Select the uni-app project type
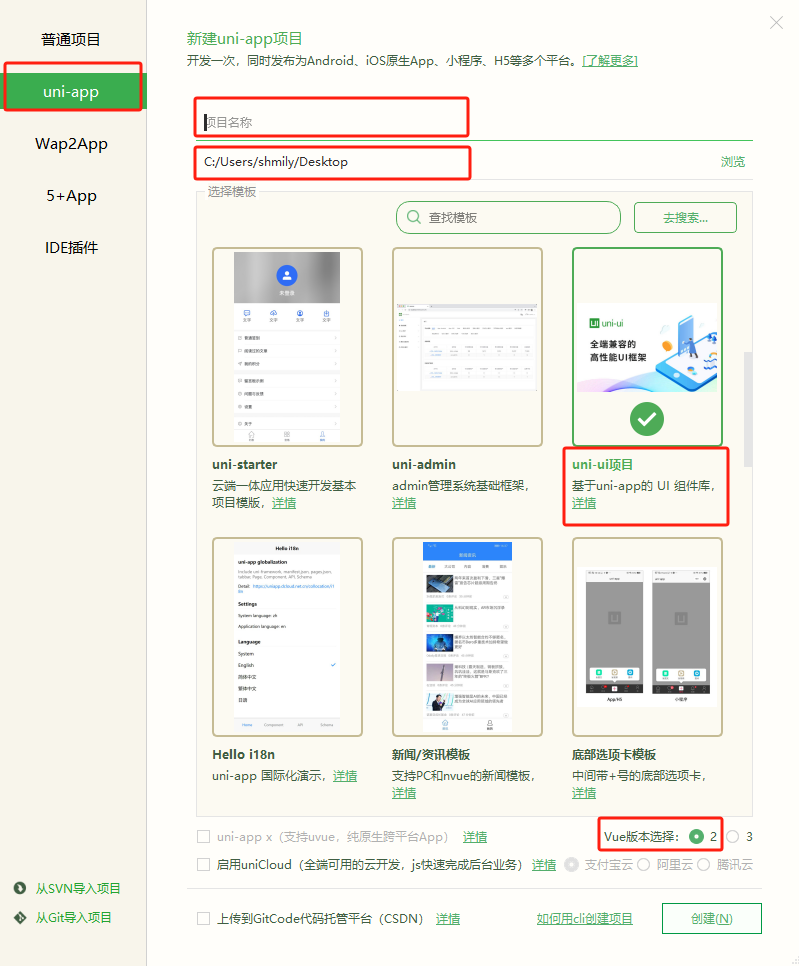799x966 pixels. click(x=71, y=92)
